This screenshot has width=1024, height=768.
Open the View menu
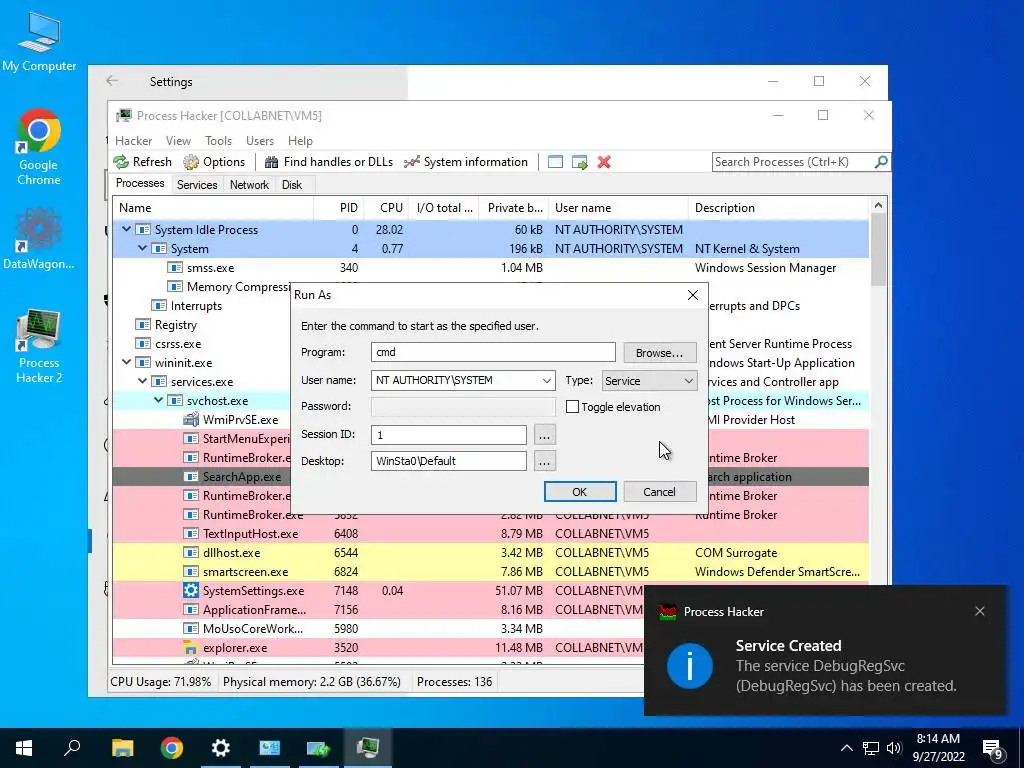(178, 141)
